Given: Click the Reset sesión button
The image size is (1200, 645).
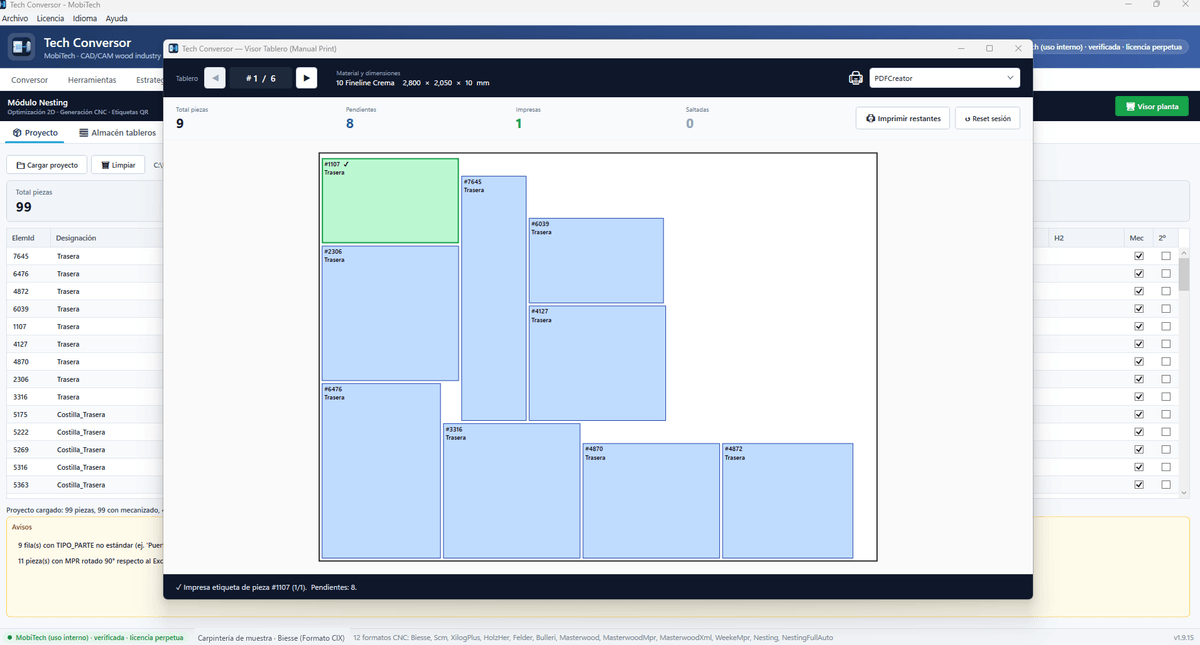Looking at the screenshot, I should [988, 118].
